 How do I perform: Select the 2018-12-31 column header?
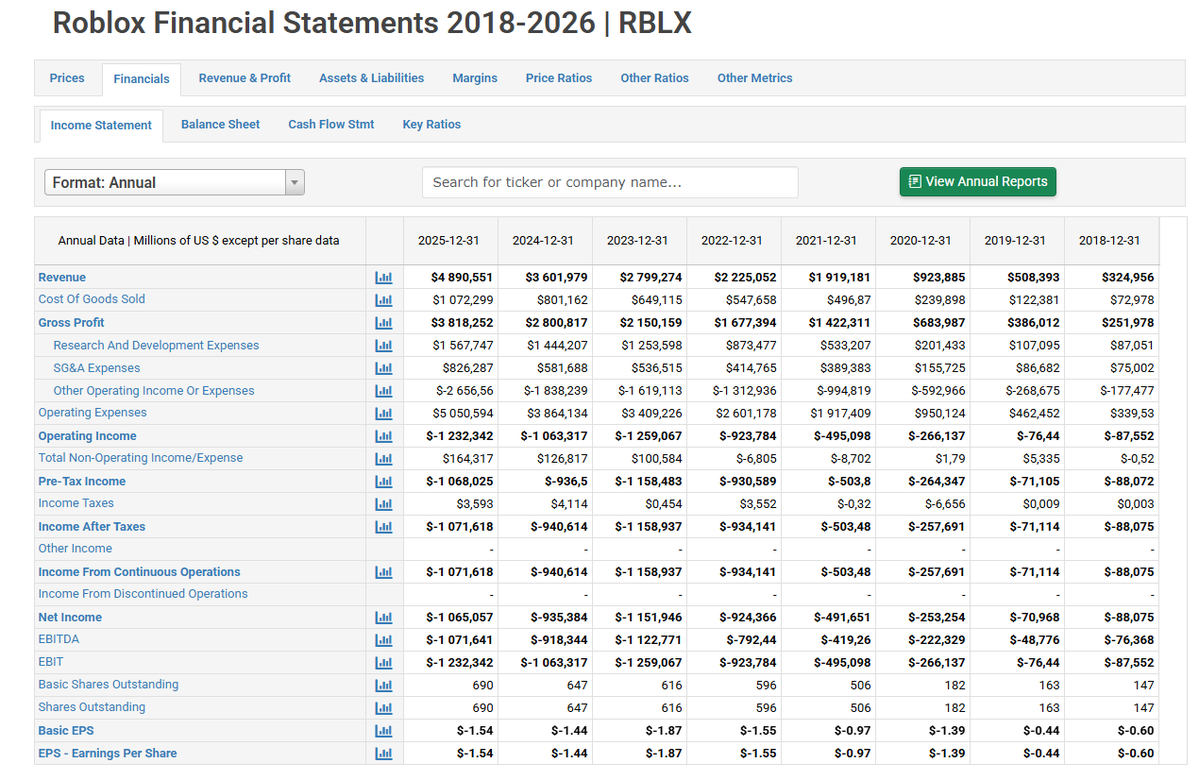coord(1110,240)
